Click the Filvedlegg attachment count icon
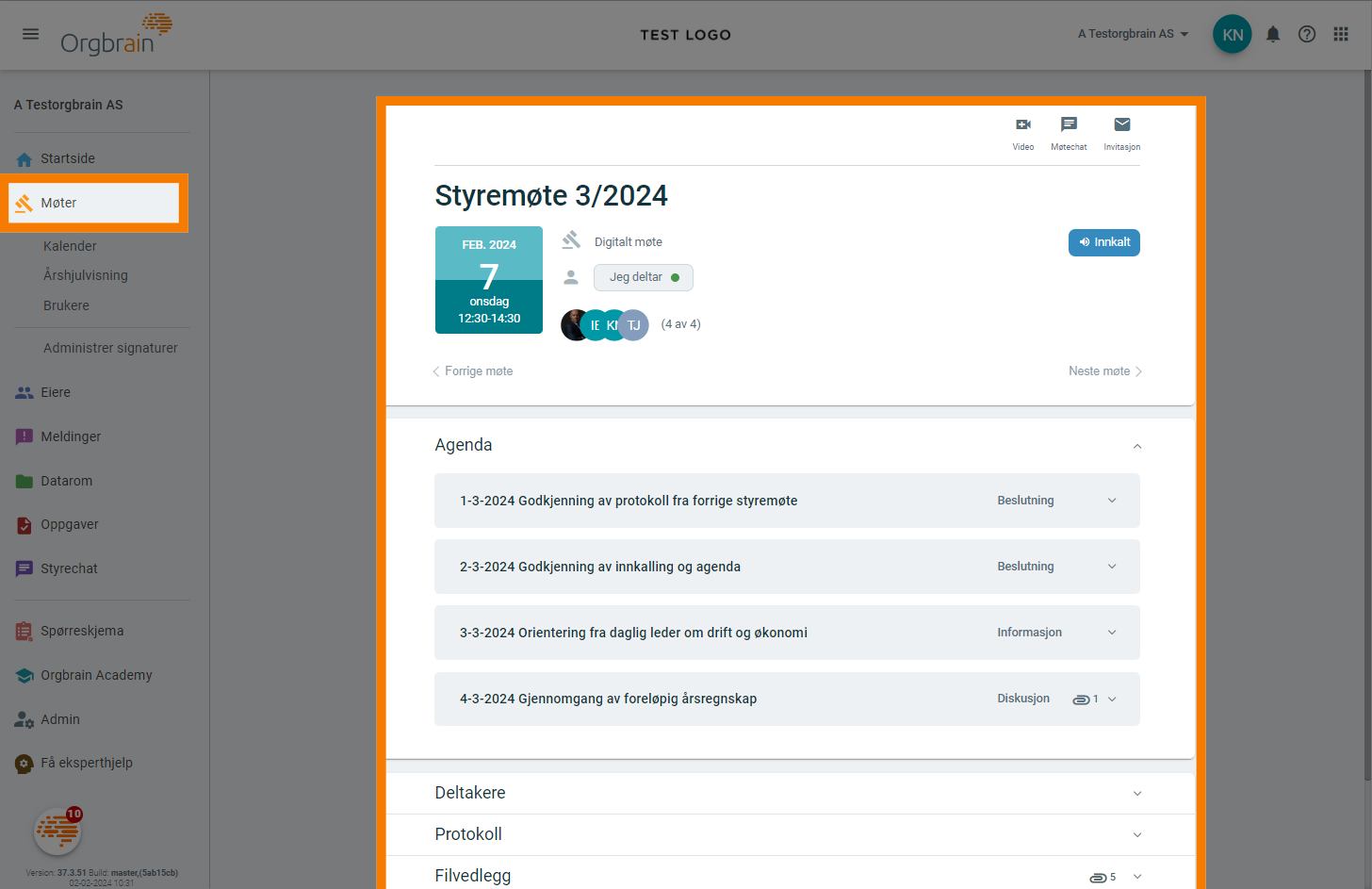 coord(1098,878)
